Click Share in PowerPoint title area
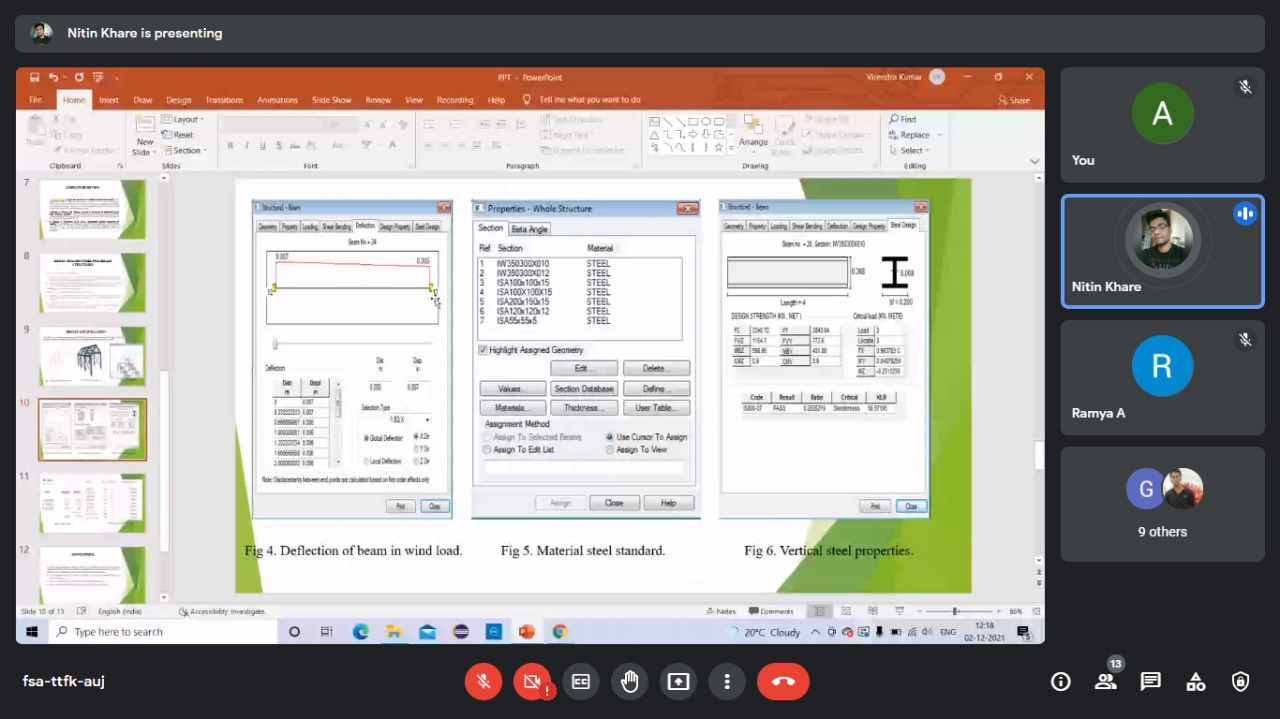 tap(1014, 100)
